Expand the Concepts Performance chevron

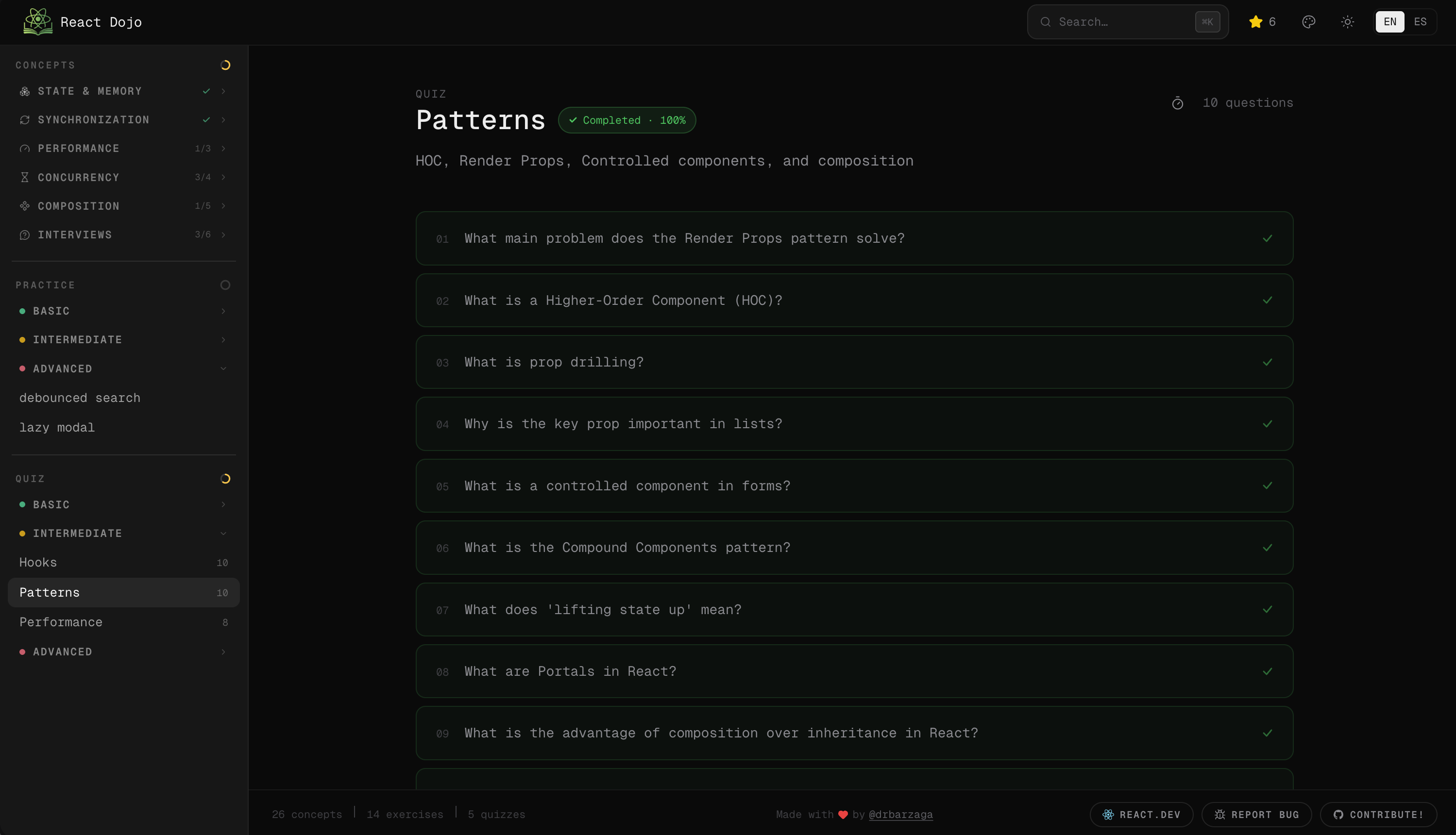[223, 149]
